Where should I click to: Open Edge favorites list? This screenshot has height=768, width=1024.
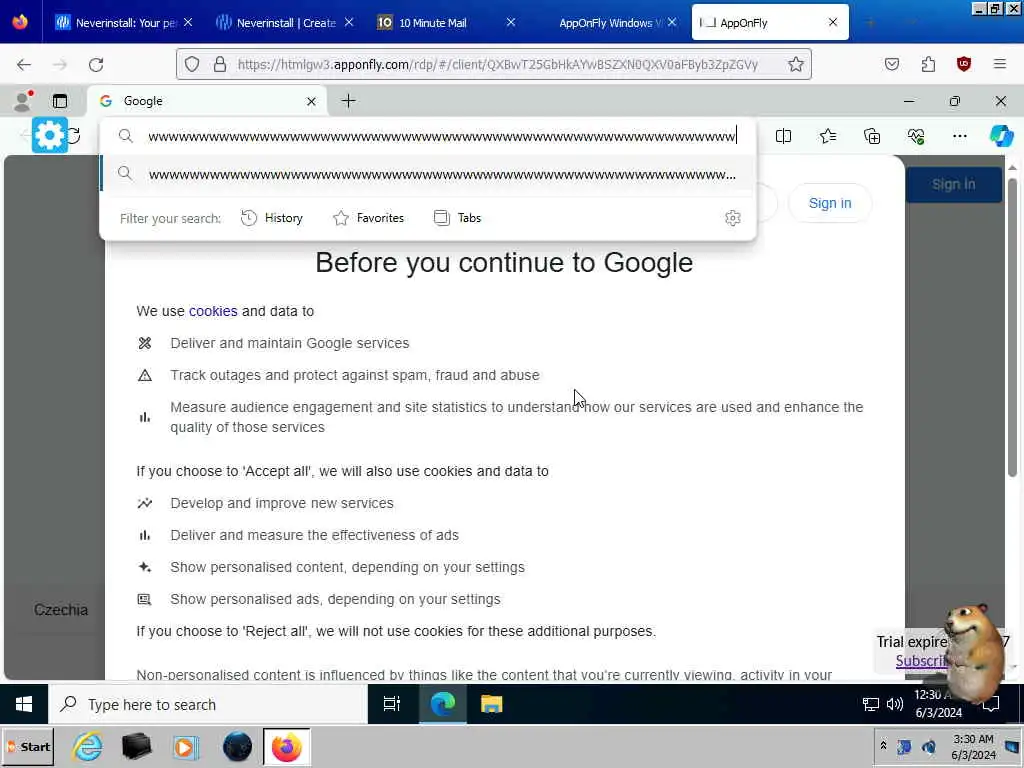828,136
